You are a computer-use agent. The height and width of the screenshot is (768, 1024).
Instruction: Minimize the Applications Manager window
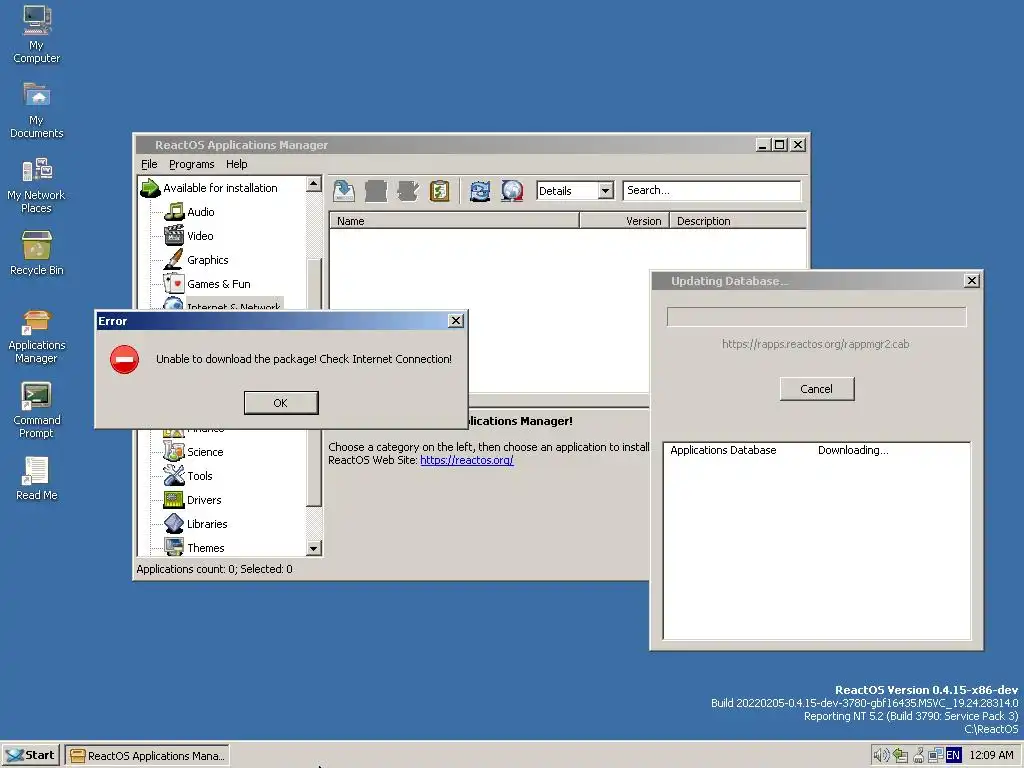point(763,145)
